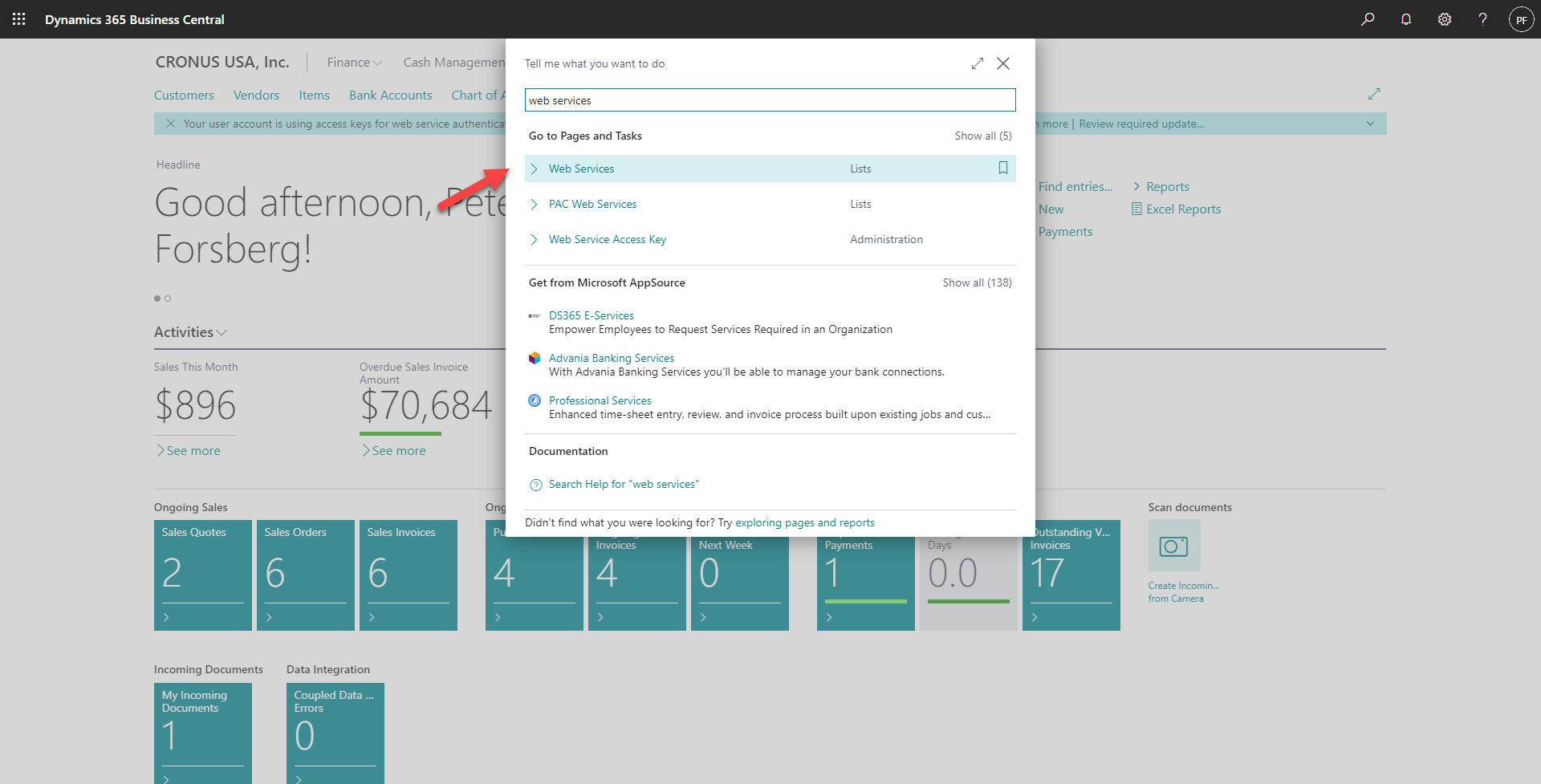
Task: Select the second headline page dot
Action: 168,299
